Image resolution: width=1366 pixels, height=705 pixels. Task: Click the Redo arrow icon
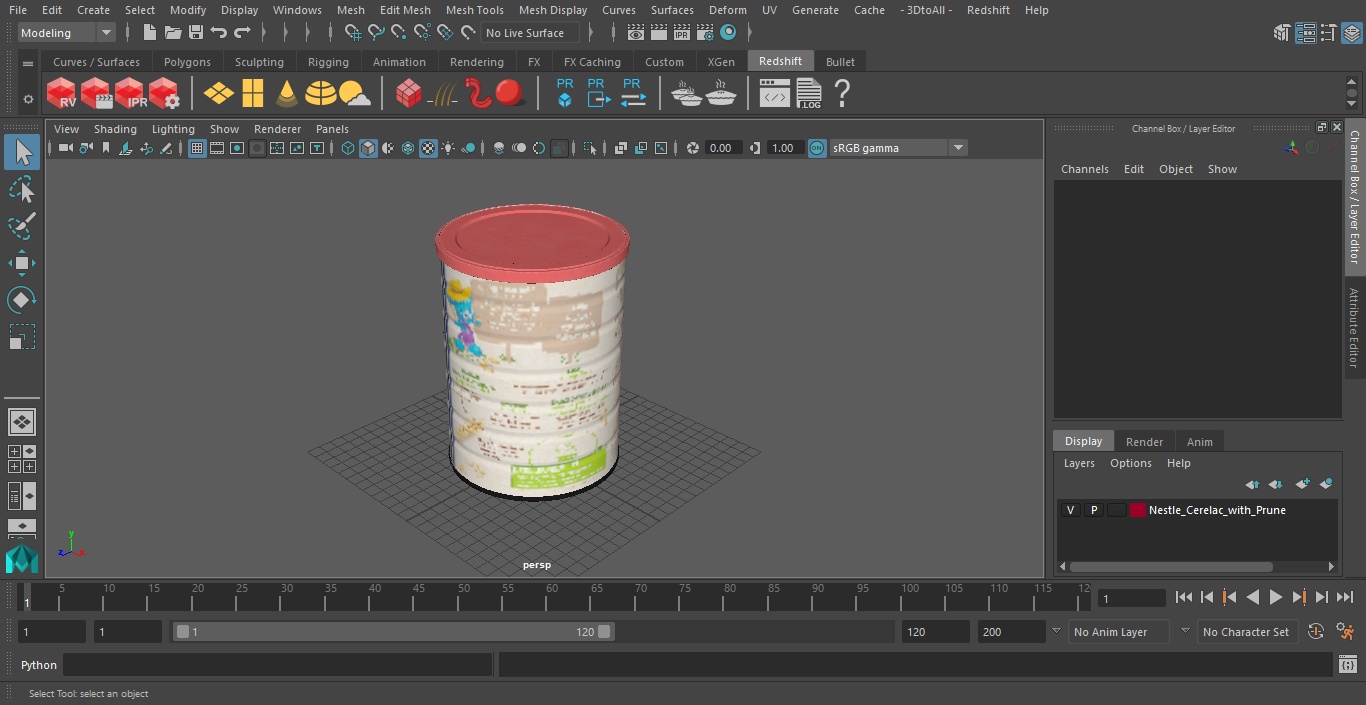242,33
